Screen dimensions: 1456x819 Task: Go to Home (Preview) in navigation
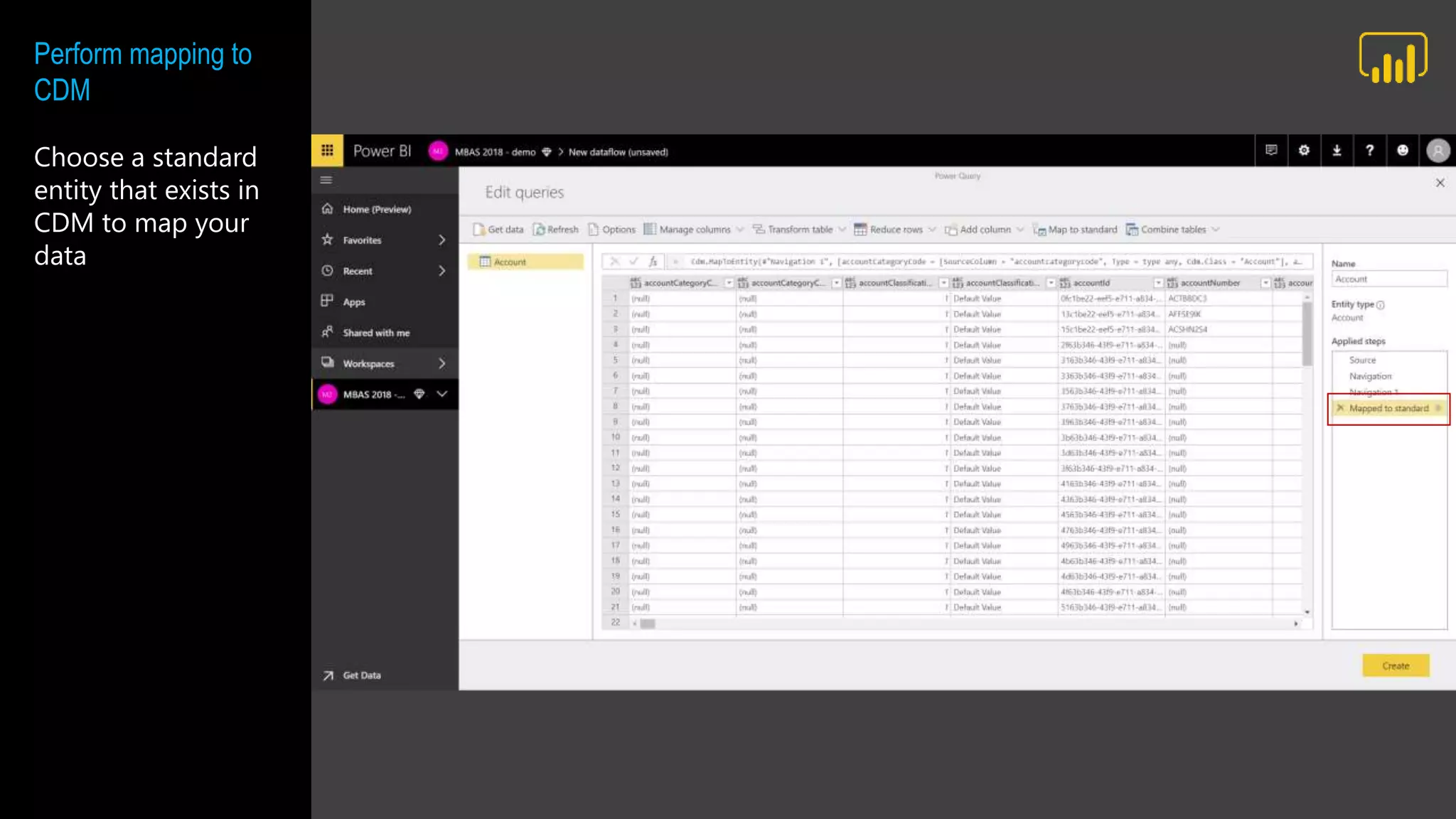click(377, 209)
